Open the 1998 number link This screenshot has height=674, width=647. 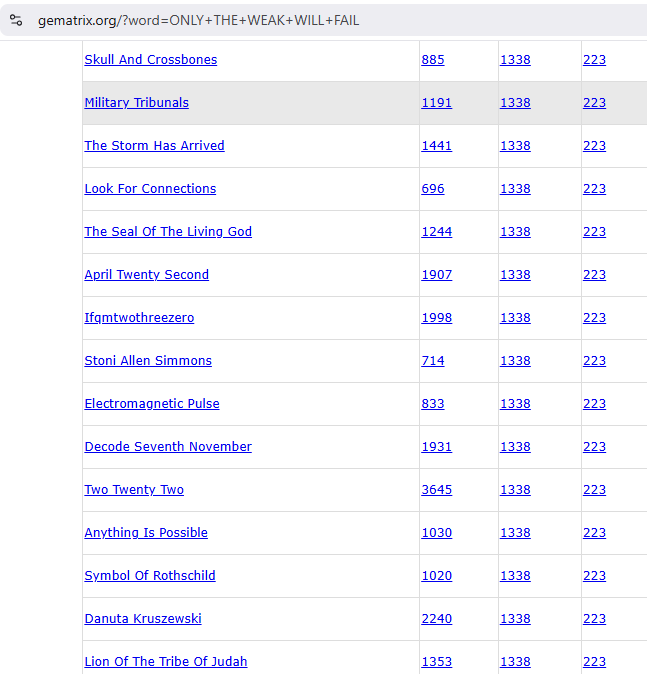pos(437,318)
